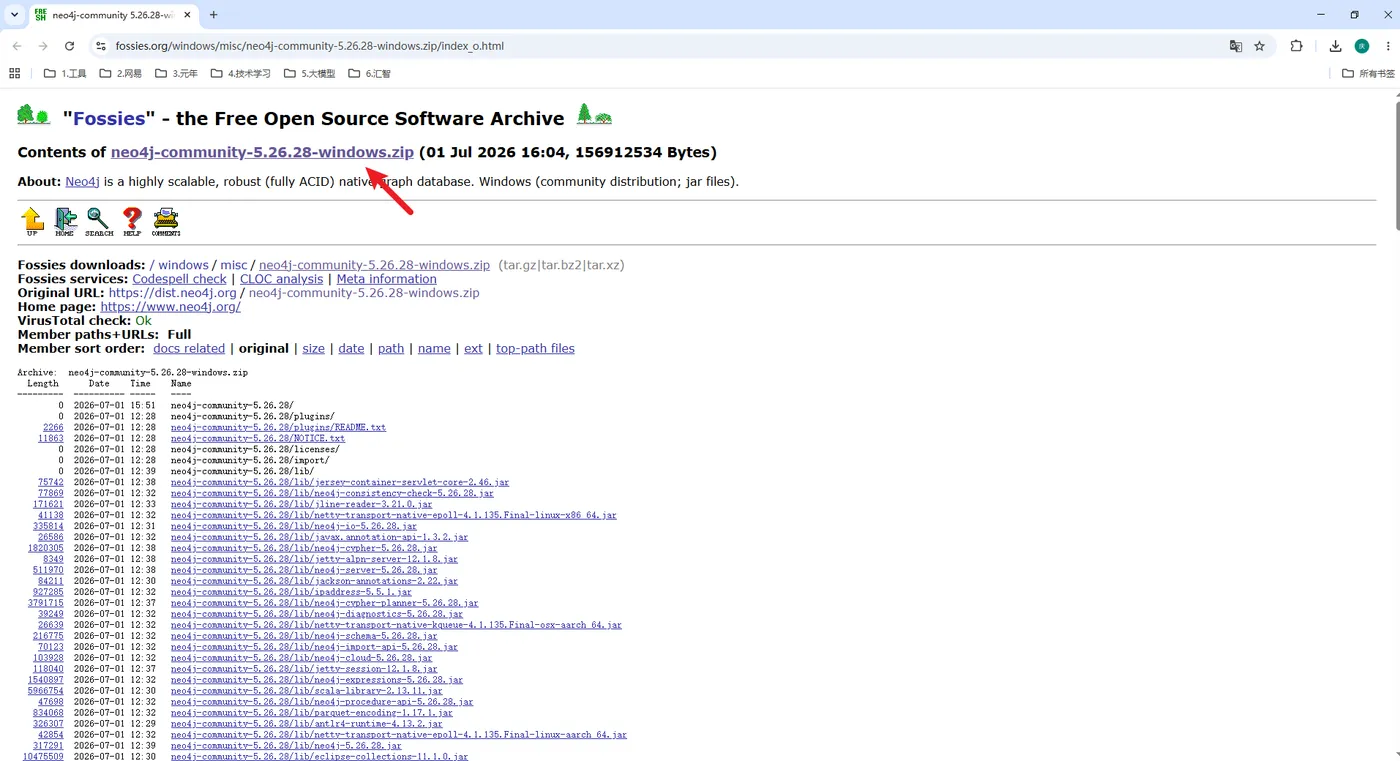Screen dimensions: 1400x761
Task: Open the jline-reader-3.21.0.jar file name link
Action: point(302,504)
